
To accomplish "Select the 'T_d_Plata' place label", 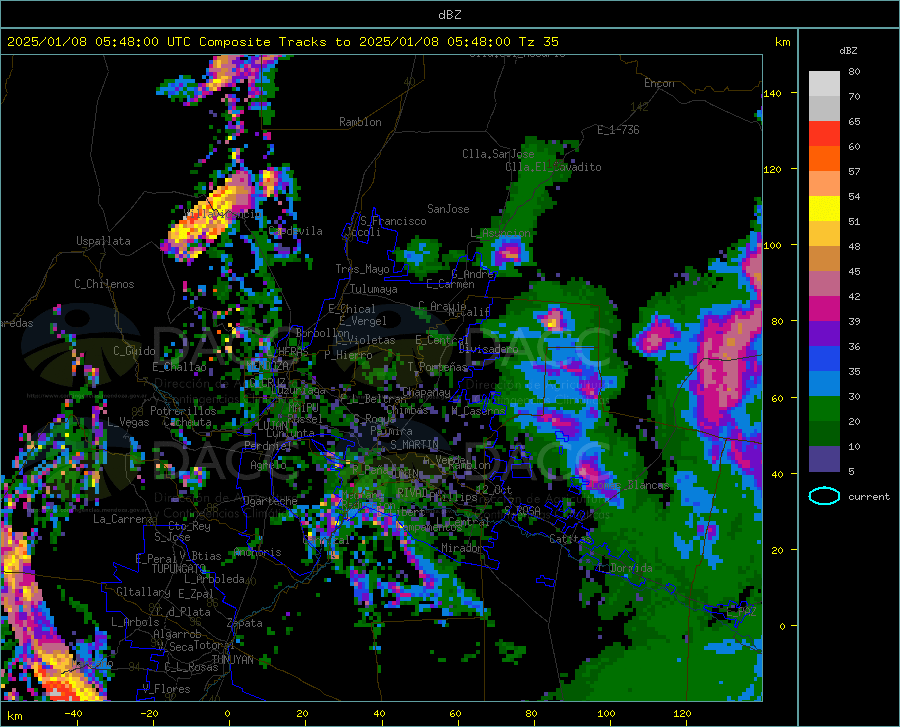I will (183, 612).
